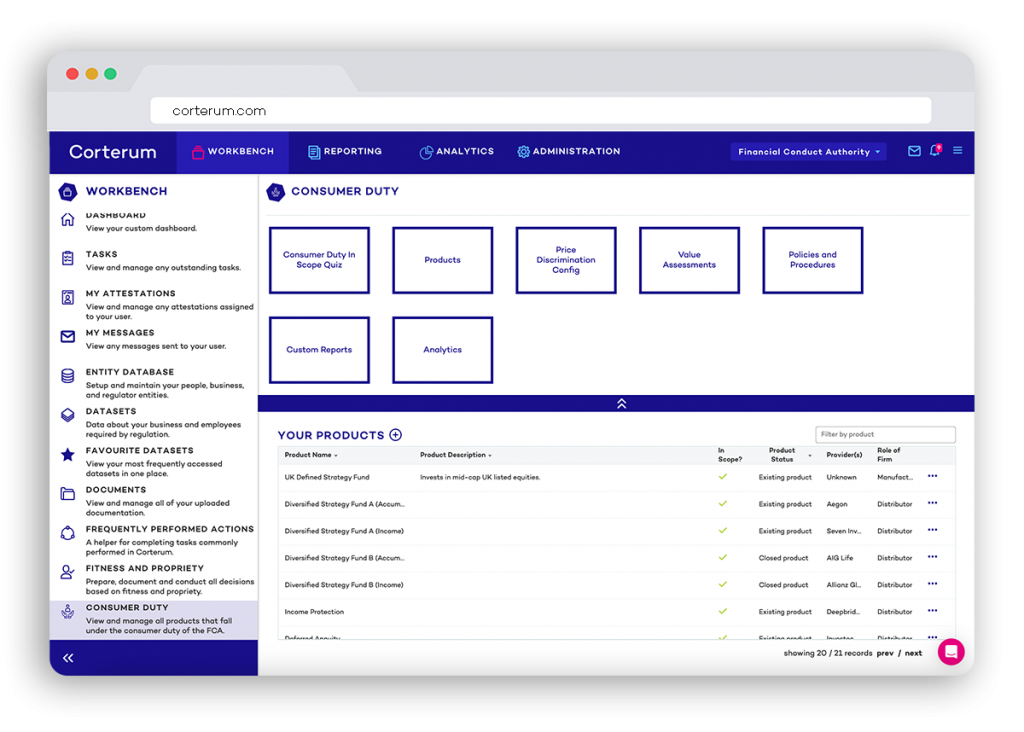The height and width of the screenshot is (732, 1024).
Task: Open the Dashboard home icon in sidebar
Action: point(67,219)
